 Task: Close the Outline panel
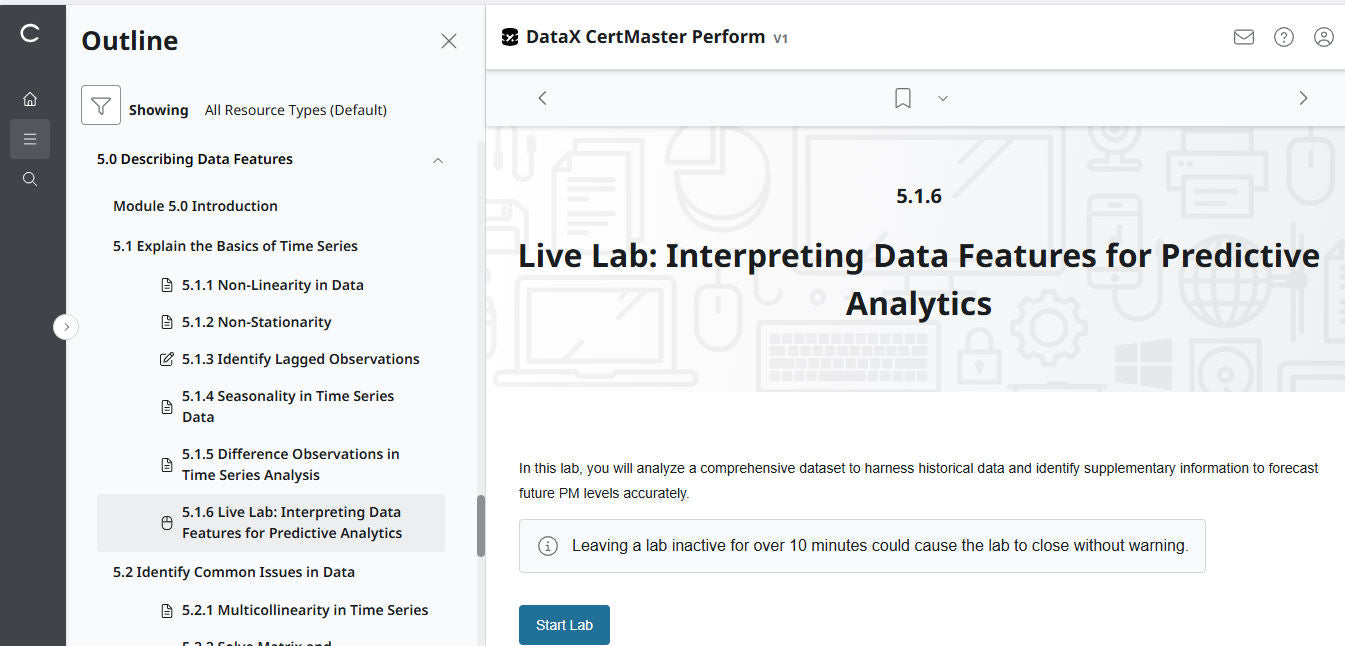pos(449,41)
